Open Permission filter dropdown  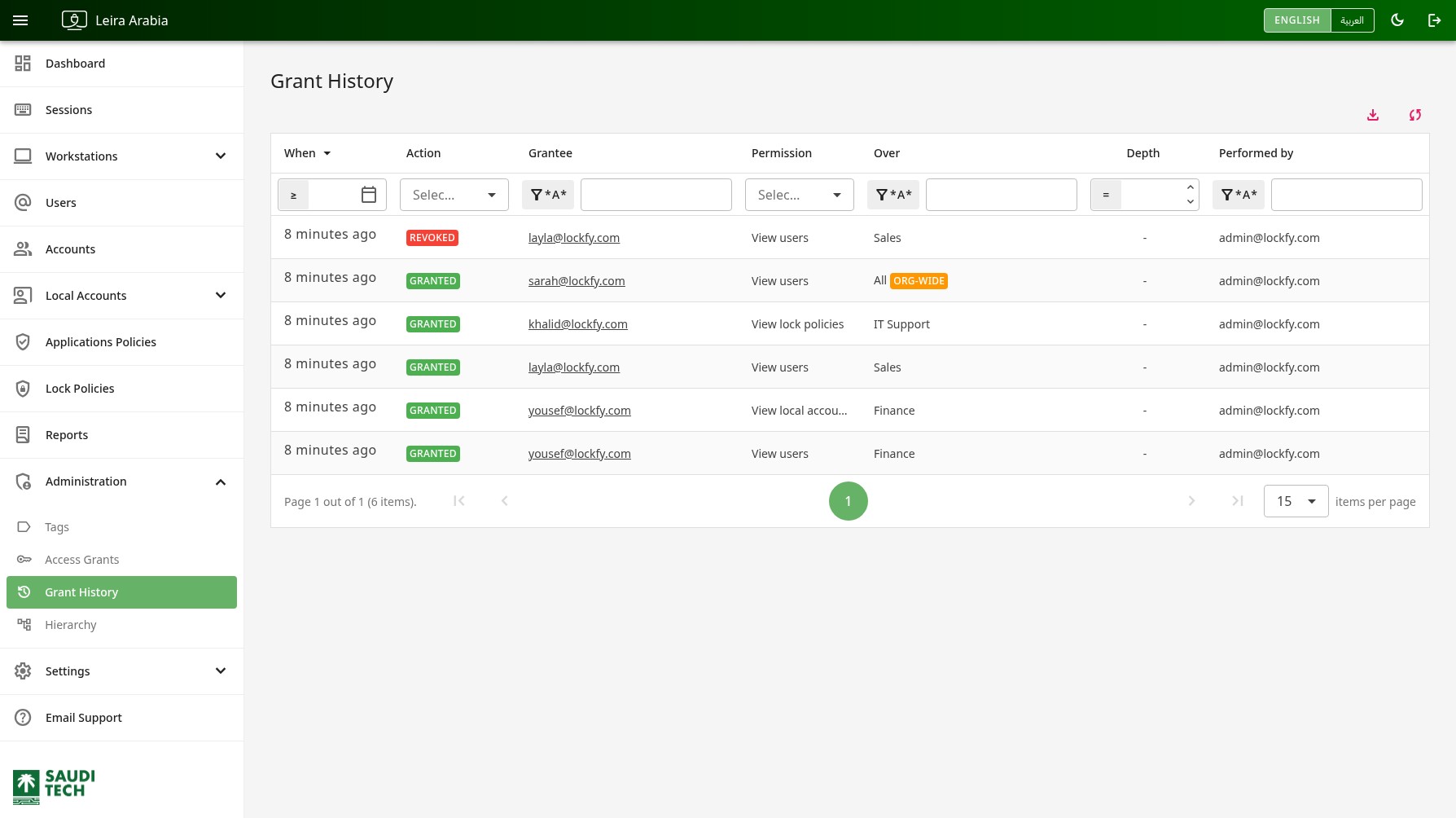800,195
